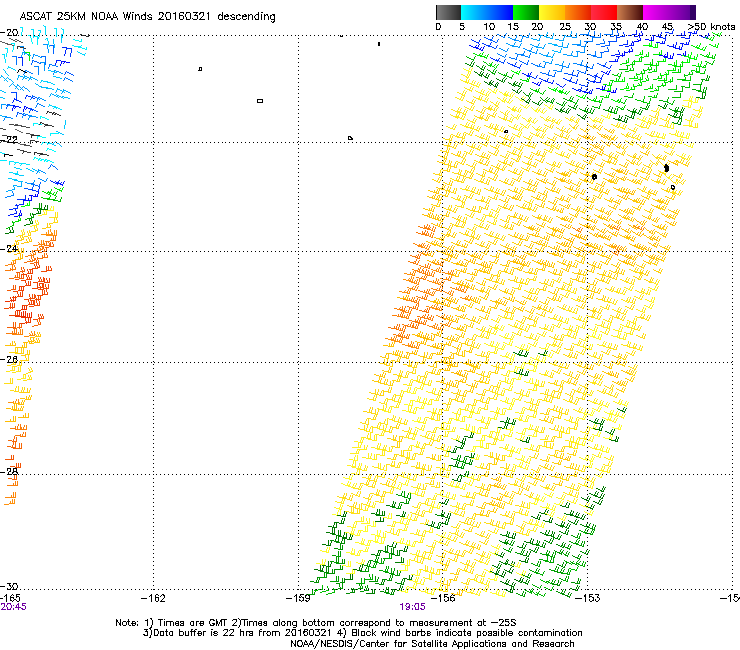Image resolution: width=740 pixels, height=650 pixels.
Task: Click the -28 latitude axis label
Action: click(x=9, y=471)
